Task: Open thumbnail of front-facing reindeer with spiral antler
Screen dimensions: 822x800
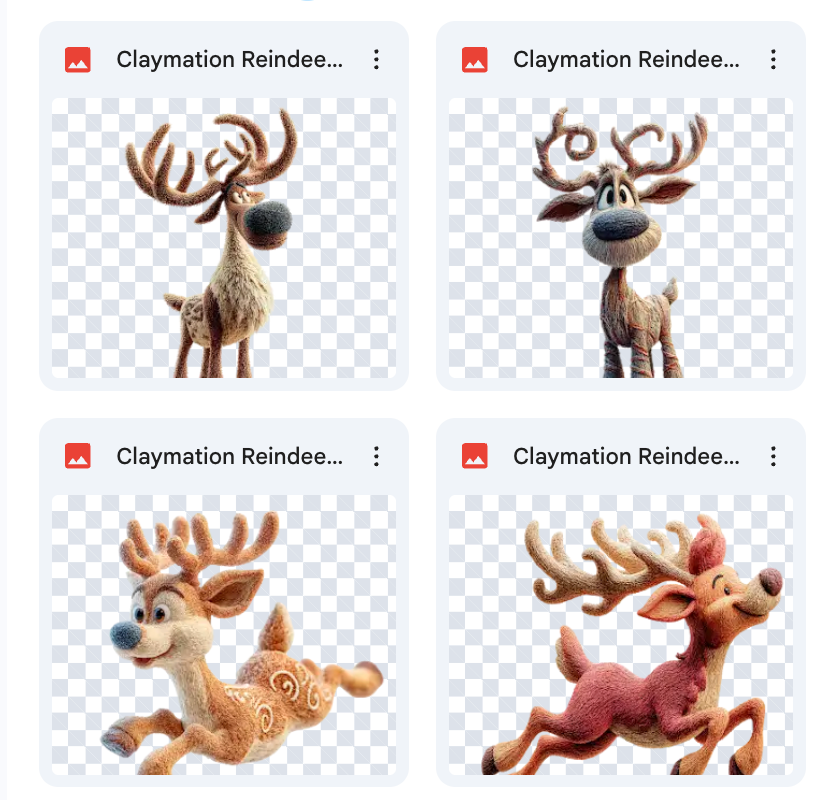Action: click(x=621, y=237)
